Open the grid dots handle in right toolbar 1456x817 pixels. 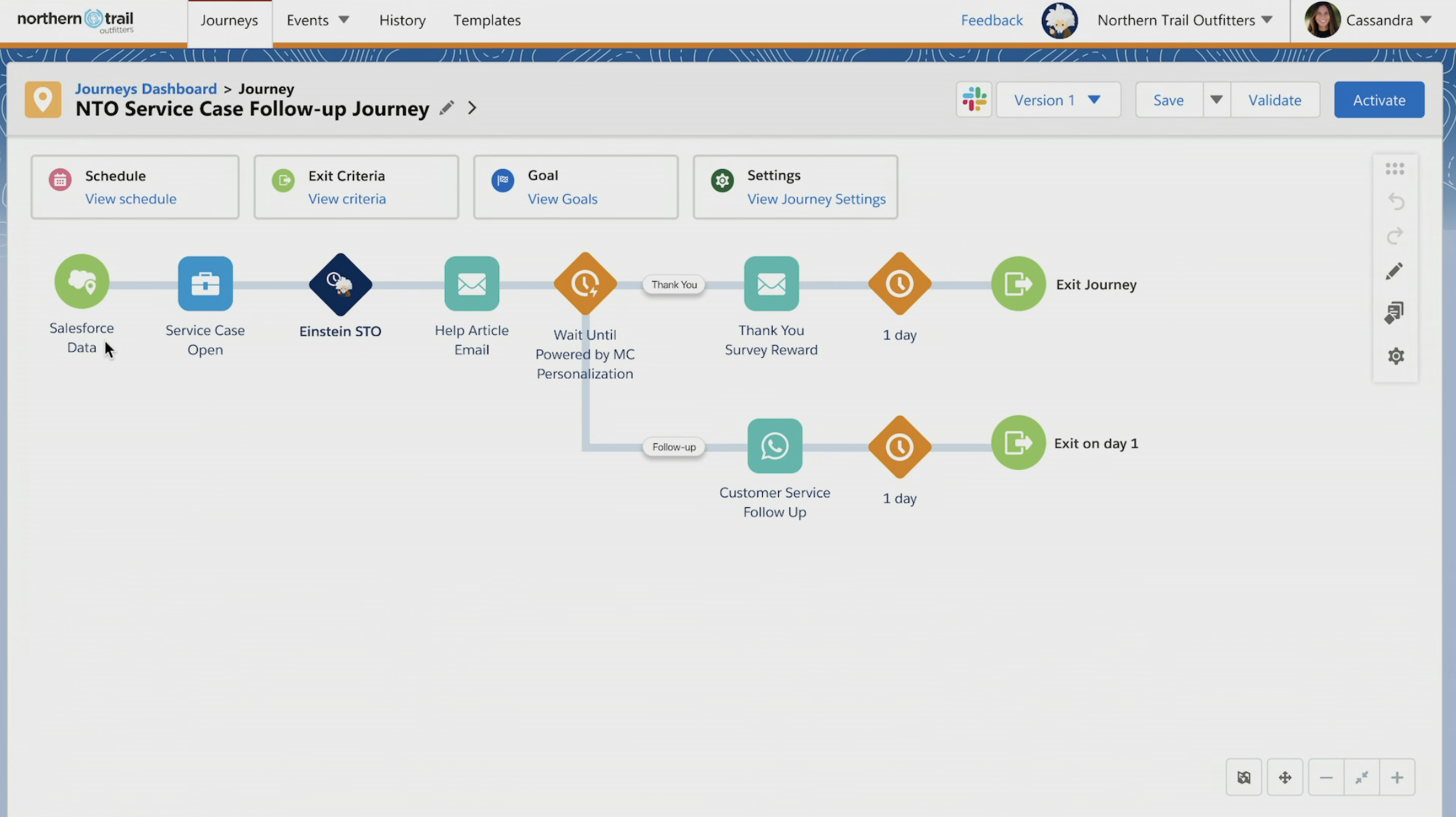(1395, 169)
